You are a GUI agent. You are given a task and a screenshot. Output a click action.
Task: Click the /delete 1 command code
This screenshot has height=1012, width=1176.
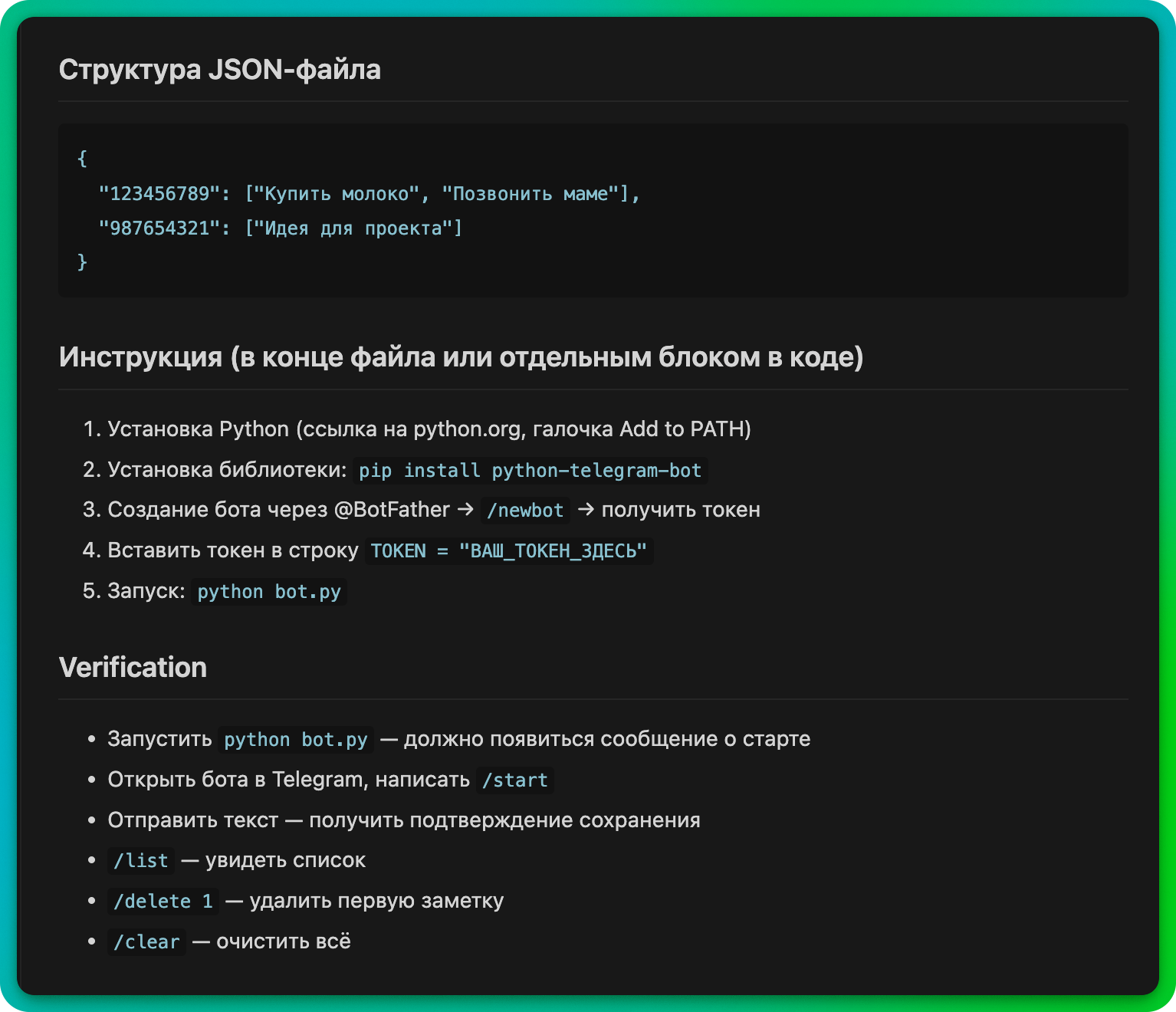tap(163, 902)
